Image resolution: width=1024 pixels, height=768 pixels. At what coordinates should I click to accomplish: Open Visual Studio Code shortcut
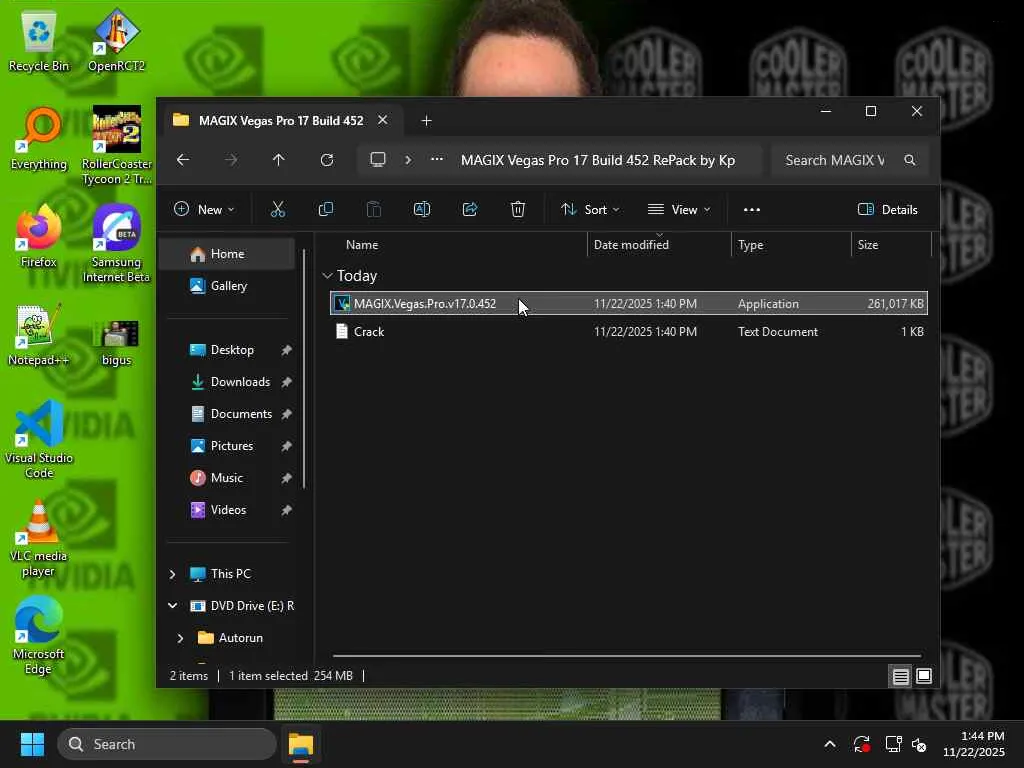[39, 439]
